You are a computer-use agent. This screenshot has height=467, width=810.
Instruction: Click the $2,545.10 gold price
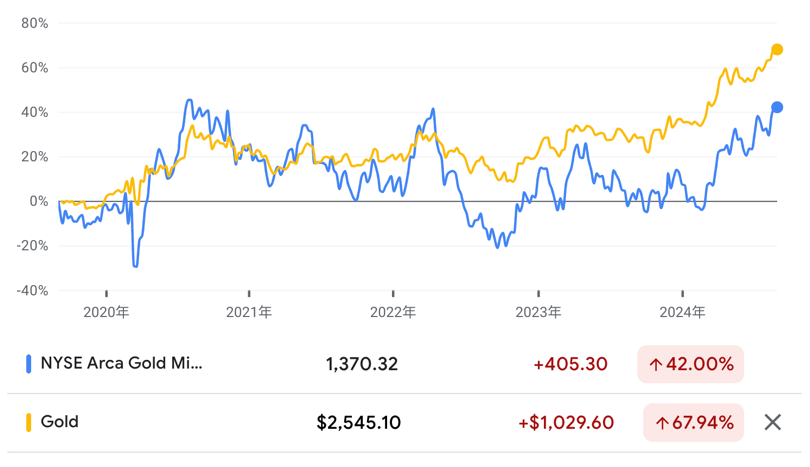click(359, 423)
